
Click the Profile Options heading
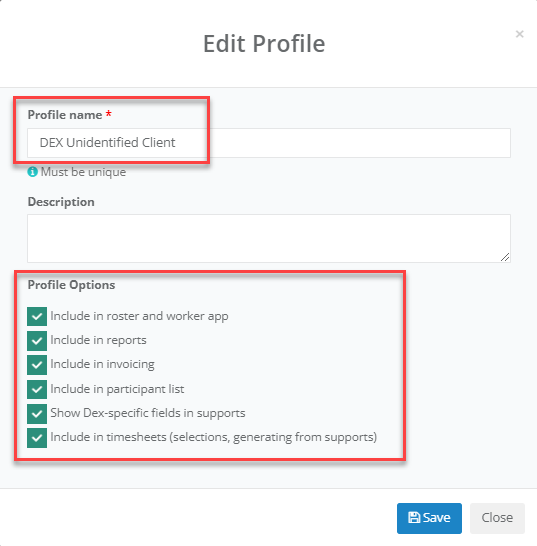tap(71, 285)
